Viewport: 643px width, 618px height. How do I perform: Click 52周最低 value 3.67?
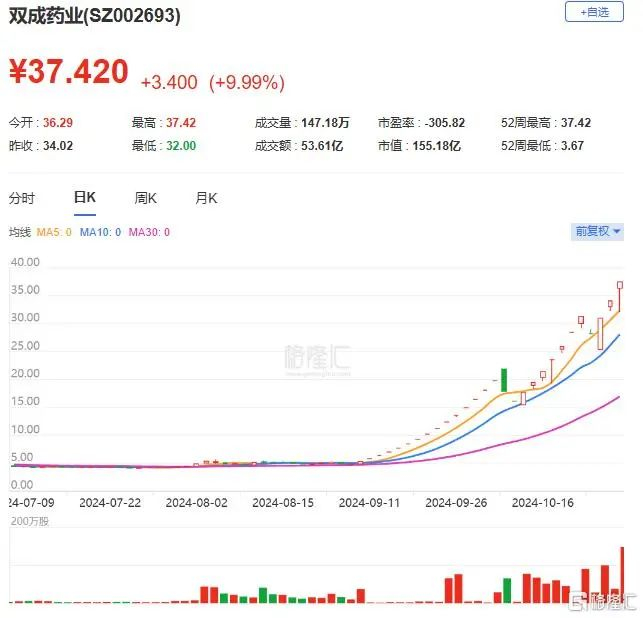tap(572, 146)
